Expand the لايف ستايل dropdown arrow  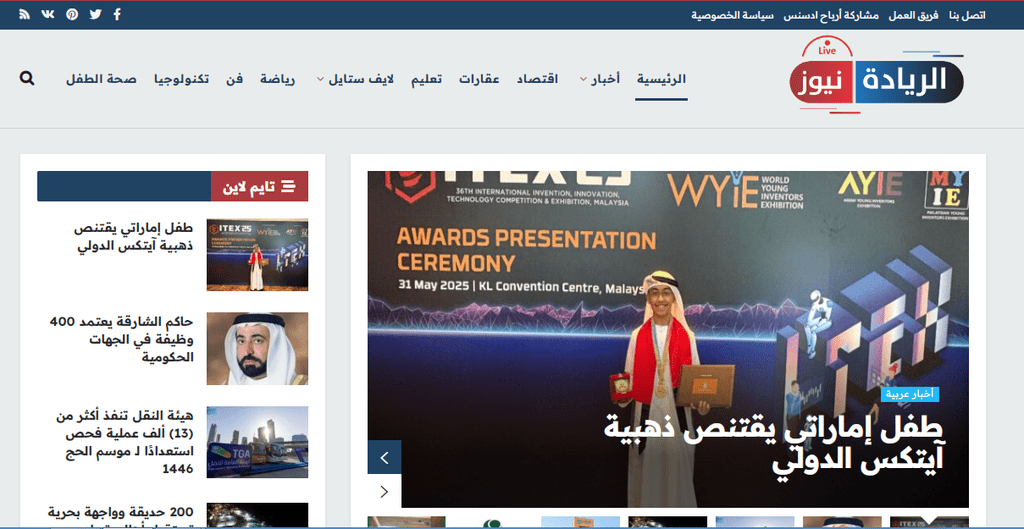point(320,80)
